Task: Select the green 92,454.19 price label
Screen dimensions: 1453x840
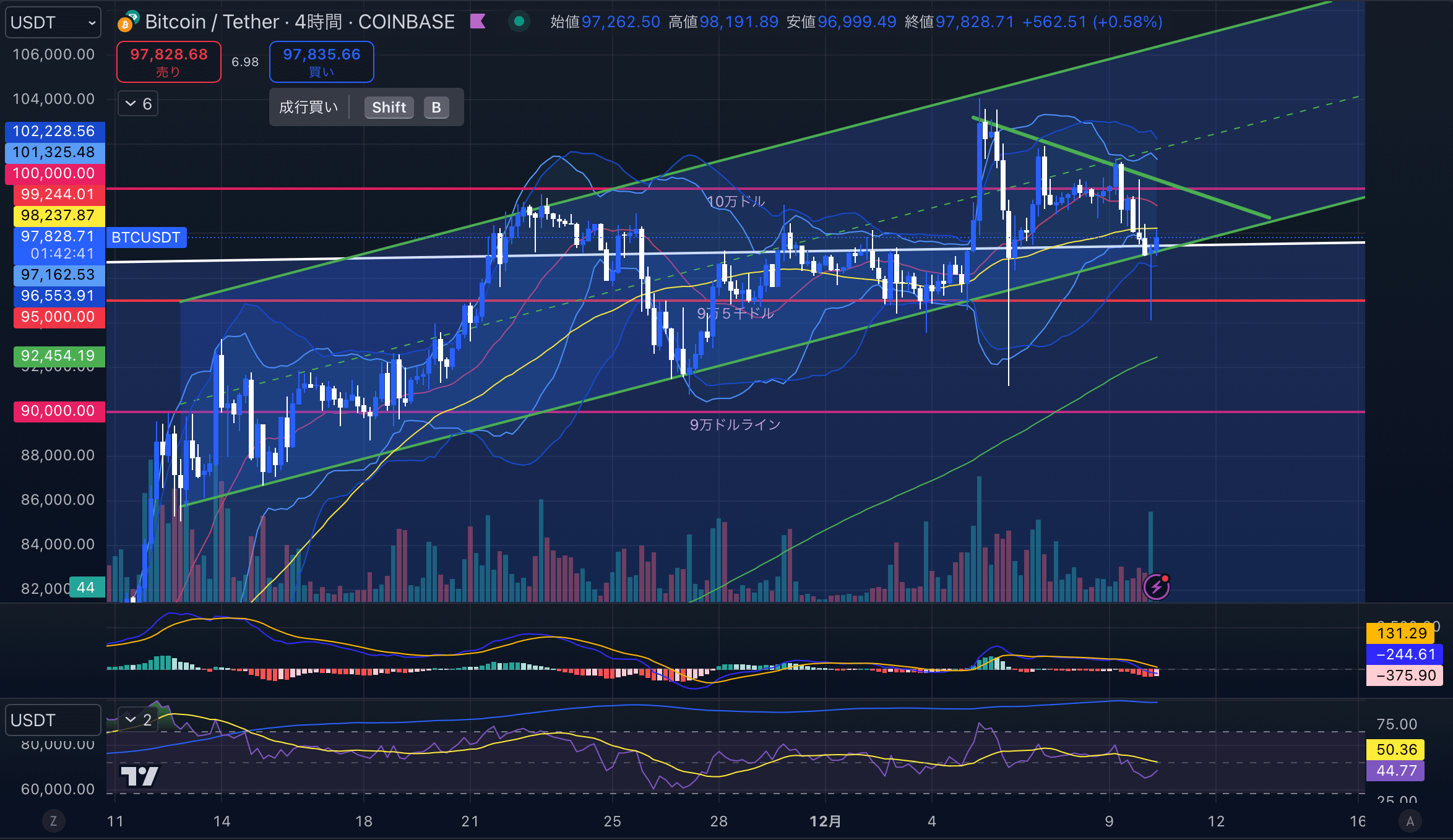Action: point(59,356)
